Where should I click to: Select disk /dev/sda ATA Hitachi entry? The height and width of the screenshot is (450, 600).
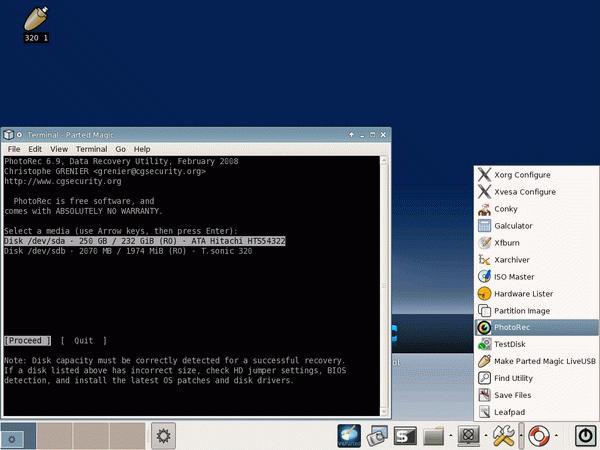145,241
